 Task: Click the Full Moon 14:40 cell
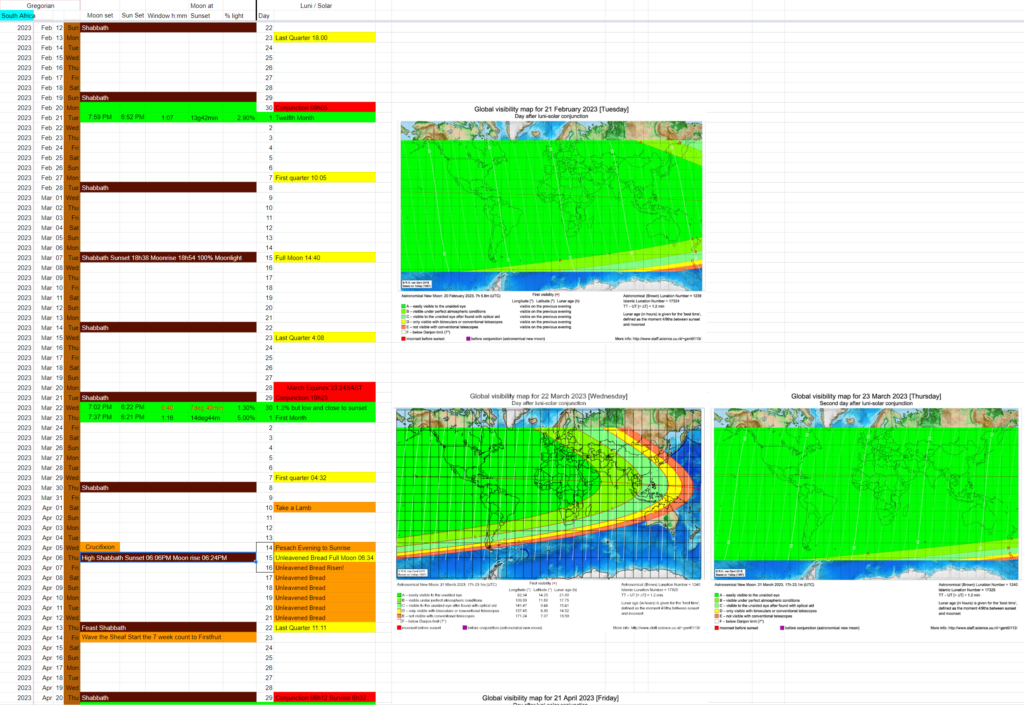pyautogui.click(x=325, y=258)
